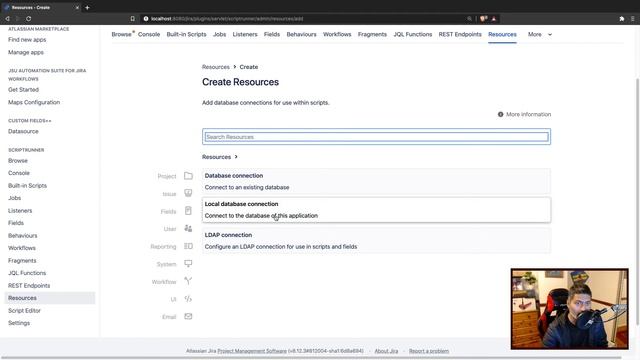Screen dimensions: 640x360
Task: Close the Resources - Create browser tab
Action: pyautogui.click(x=77, y=7)
